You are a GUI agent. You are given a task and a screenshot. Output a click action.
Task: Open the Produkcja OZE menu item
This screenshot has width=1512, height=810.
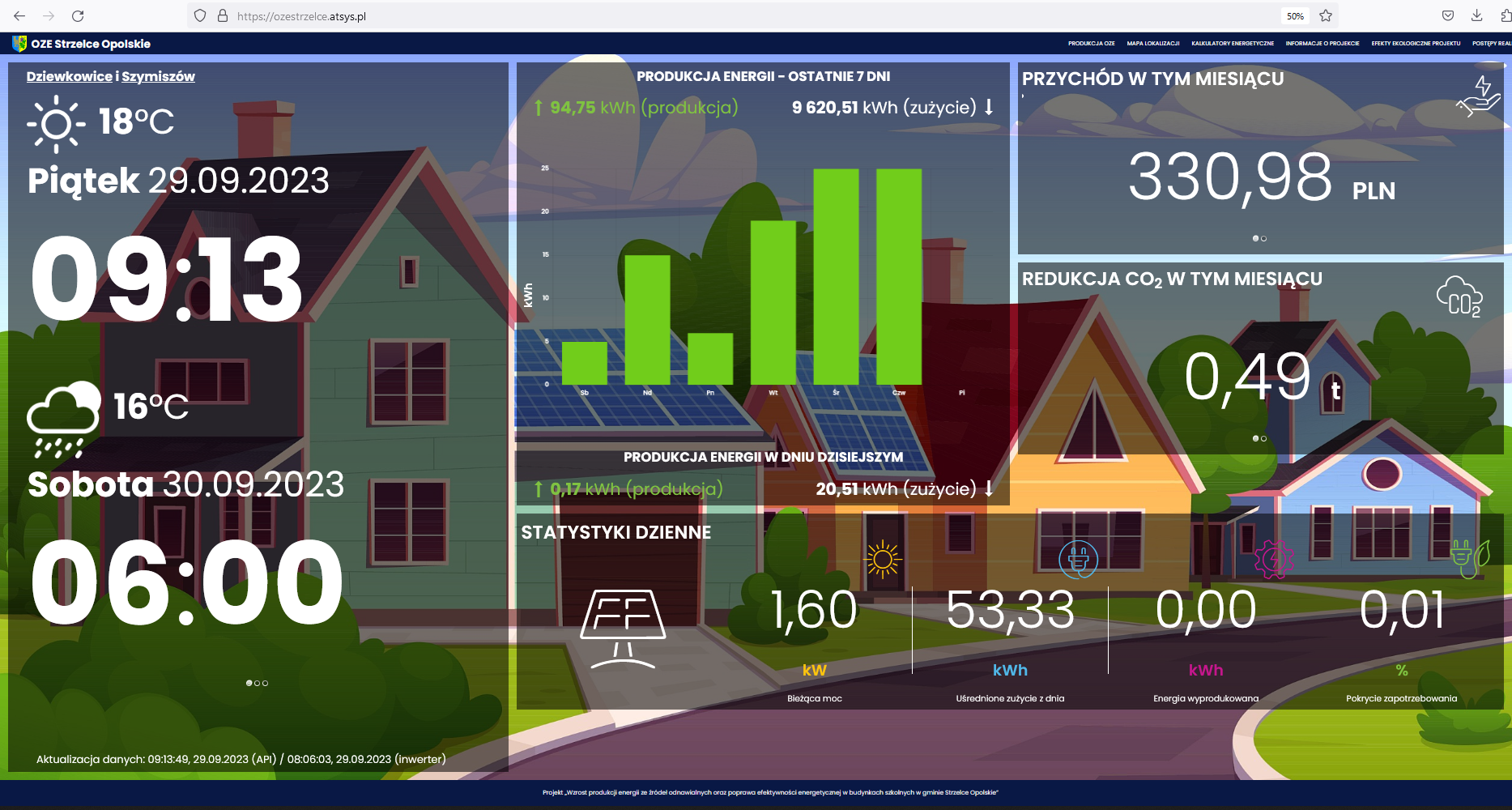tap(1091, 44)
